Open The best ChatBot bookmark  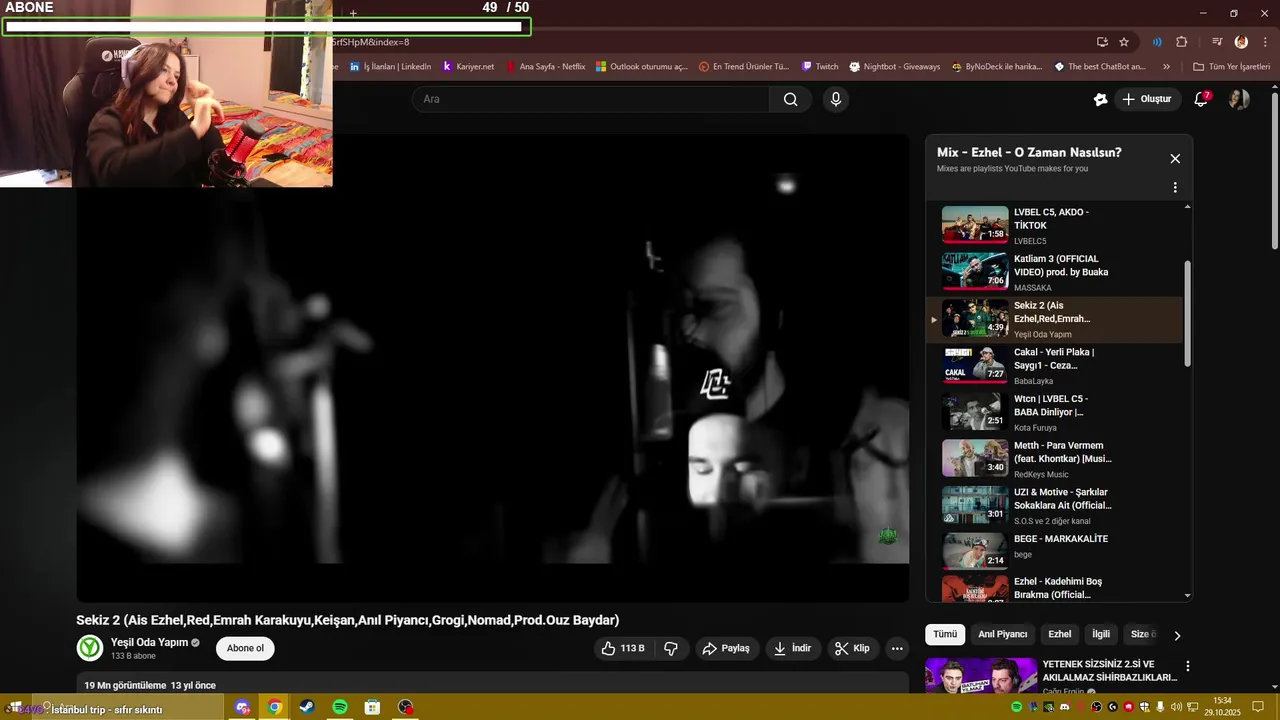tap(1100, 67)
